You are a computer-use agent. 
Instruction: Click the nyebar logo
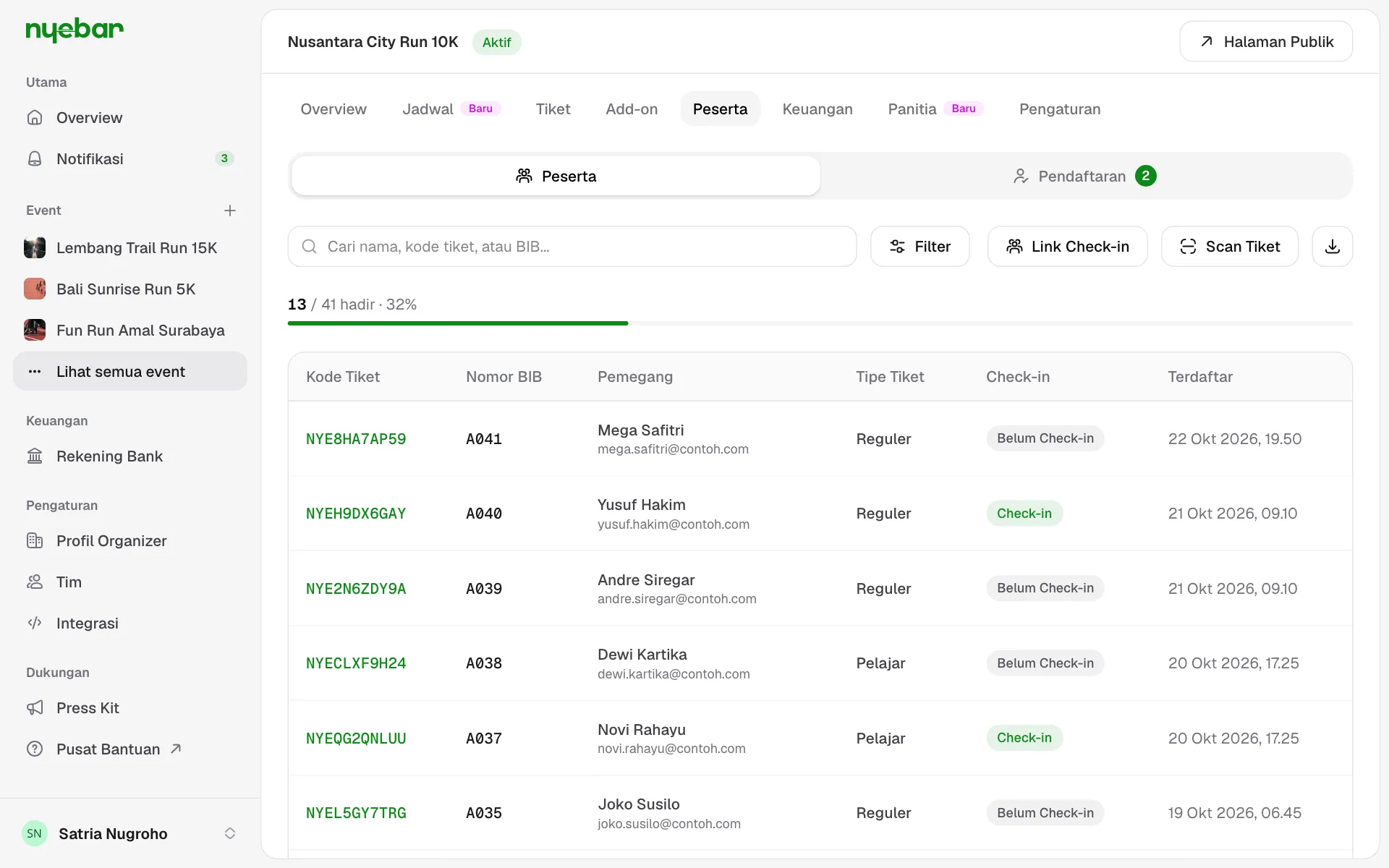tap(75, 30)
